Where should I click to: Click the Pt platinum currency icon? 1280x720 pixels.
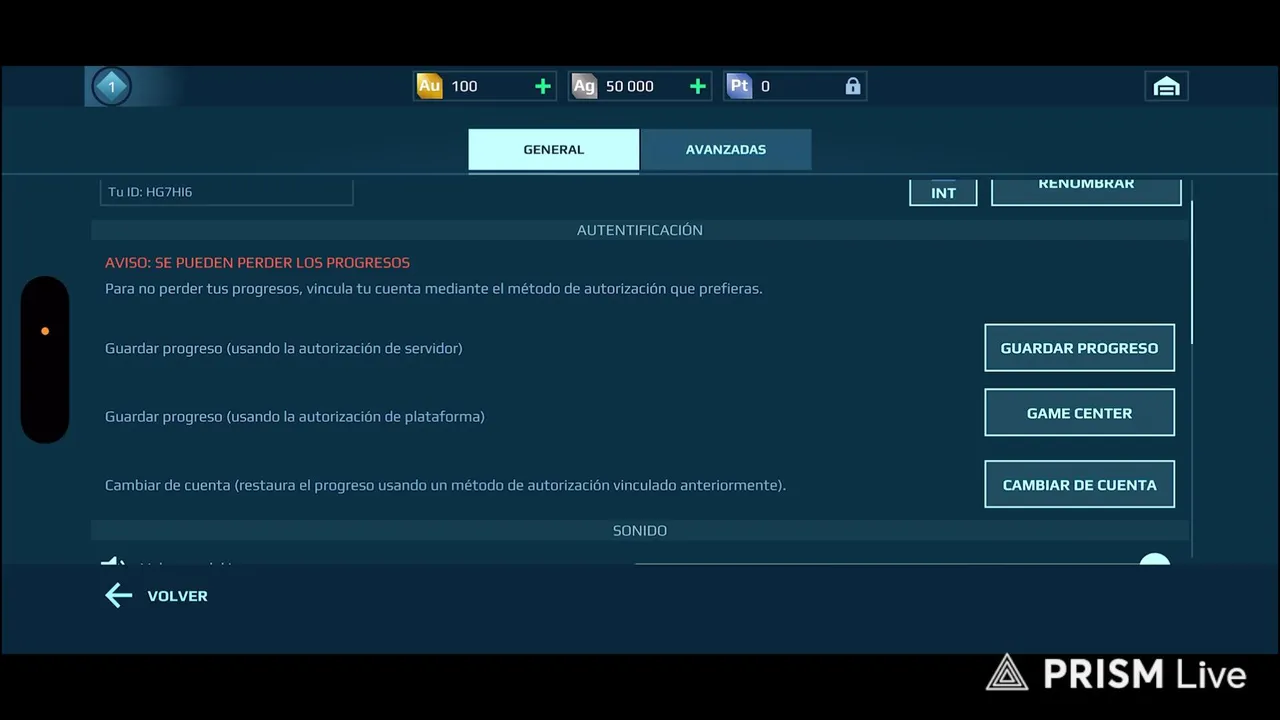(739, 86)
